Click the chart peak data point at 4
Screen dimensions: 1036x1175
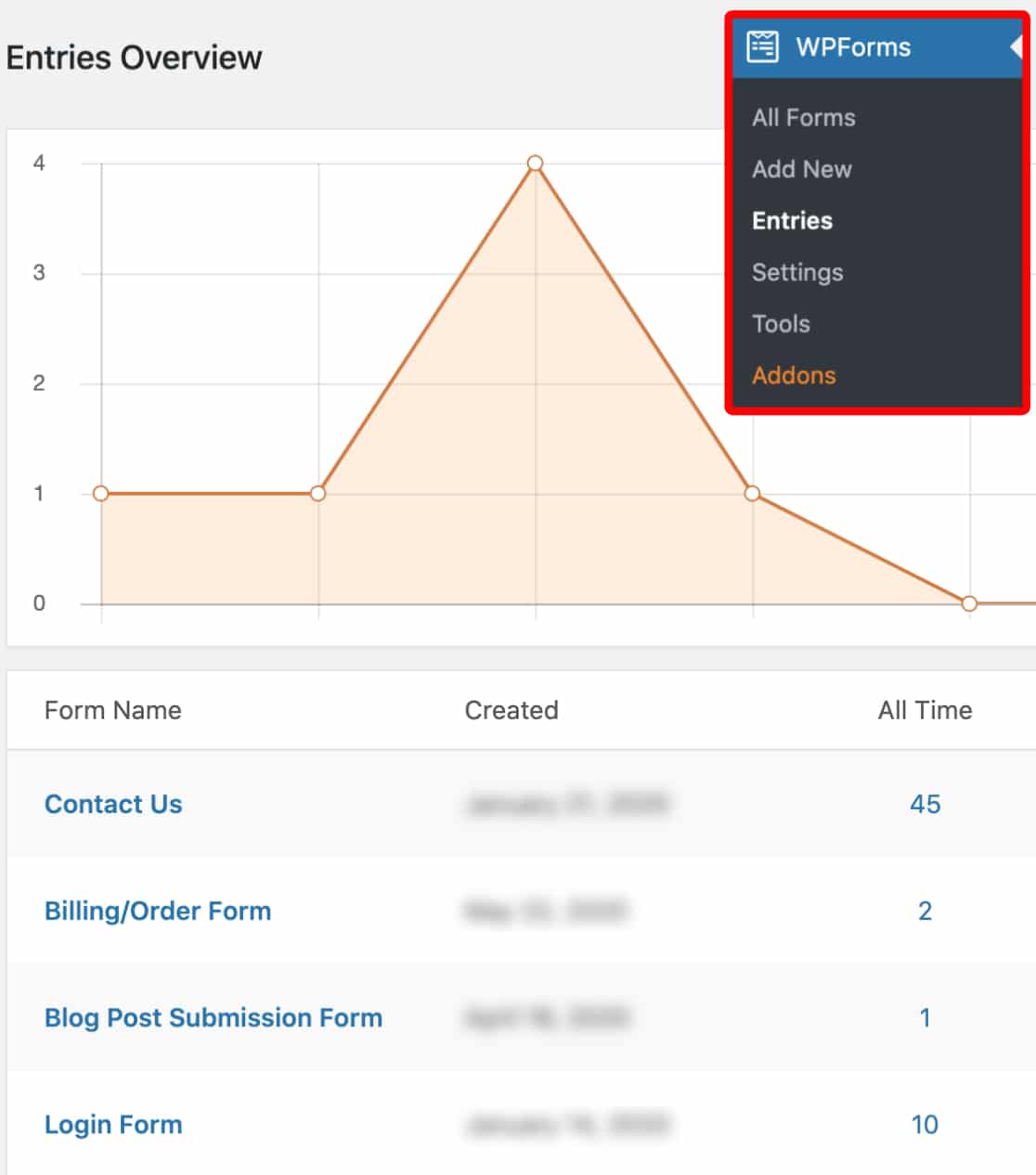[535, 163]
